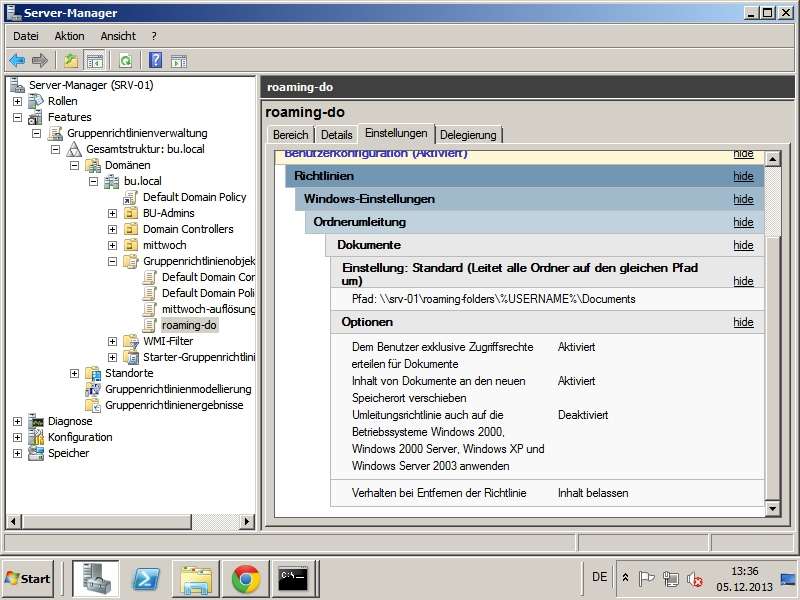
Task: Expand the Rollen tree node
Action: (x=17, y=101)
